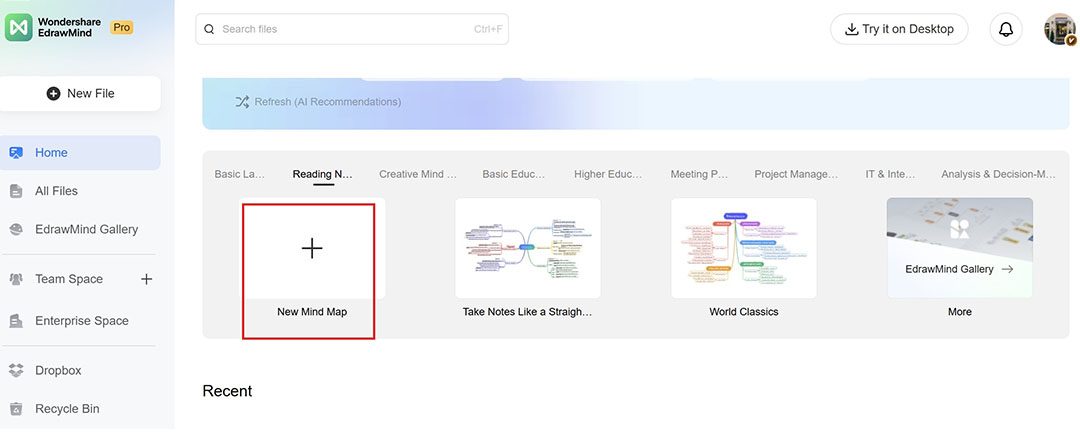Click the magnifier icon in search box
Image resolution: width=1080 pixels, height=443 pixels.
coord(209,29)
